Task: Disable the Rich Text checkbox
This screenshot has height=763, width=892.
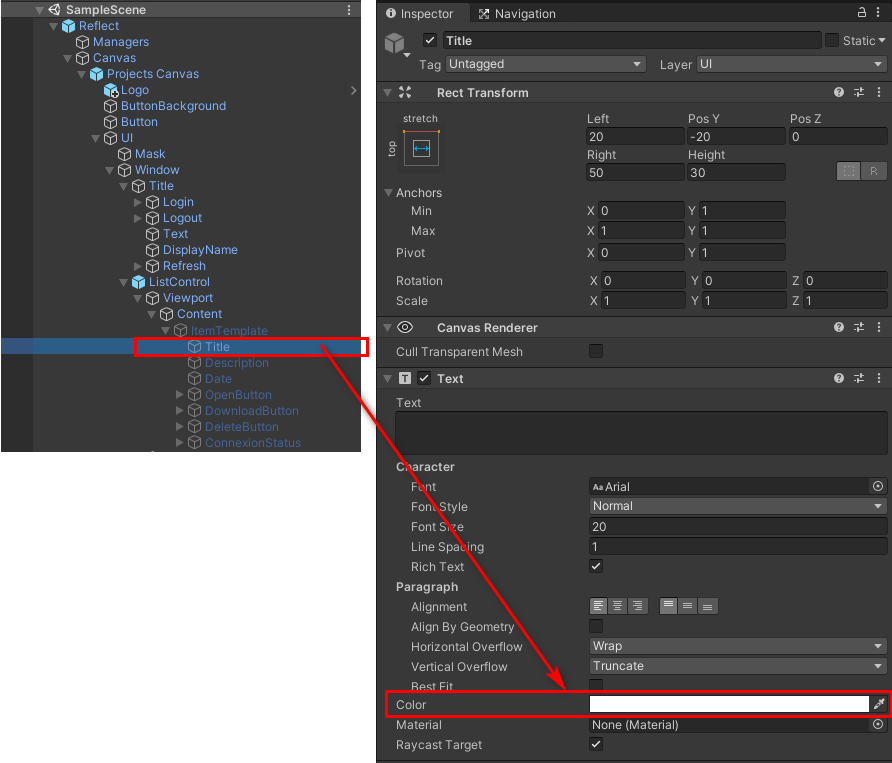Action: point(596,566)
